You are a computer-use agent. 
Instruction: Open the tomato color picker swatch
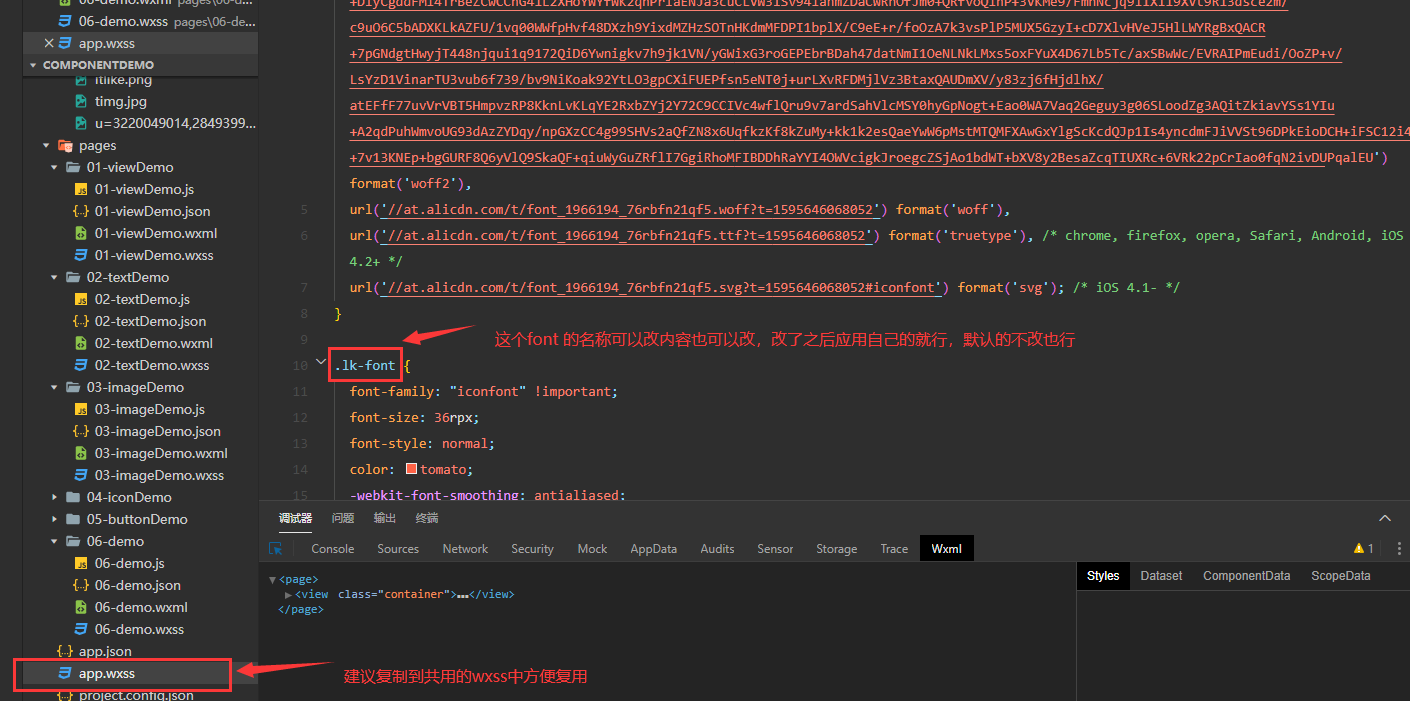(411, 469)
